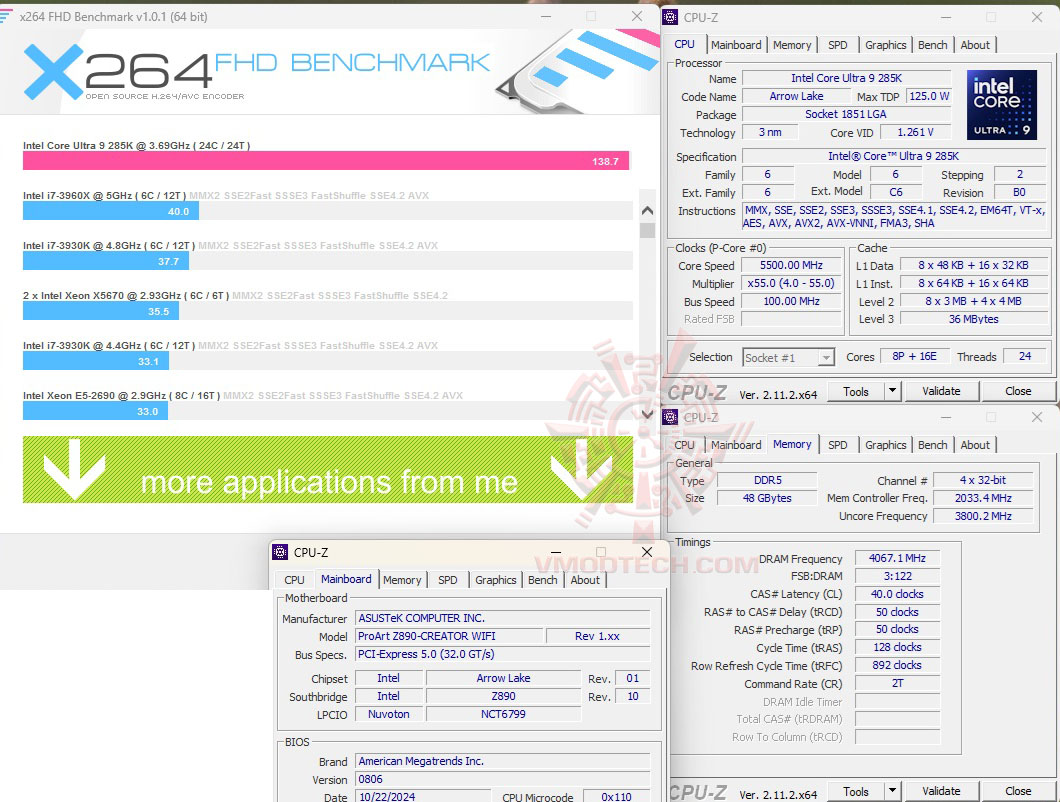Switch to the Graphics tab in CPU-Z
Viewport: 1060px width, 802px height.
[885, 44]
